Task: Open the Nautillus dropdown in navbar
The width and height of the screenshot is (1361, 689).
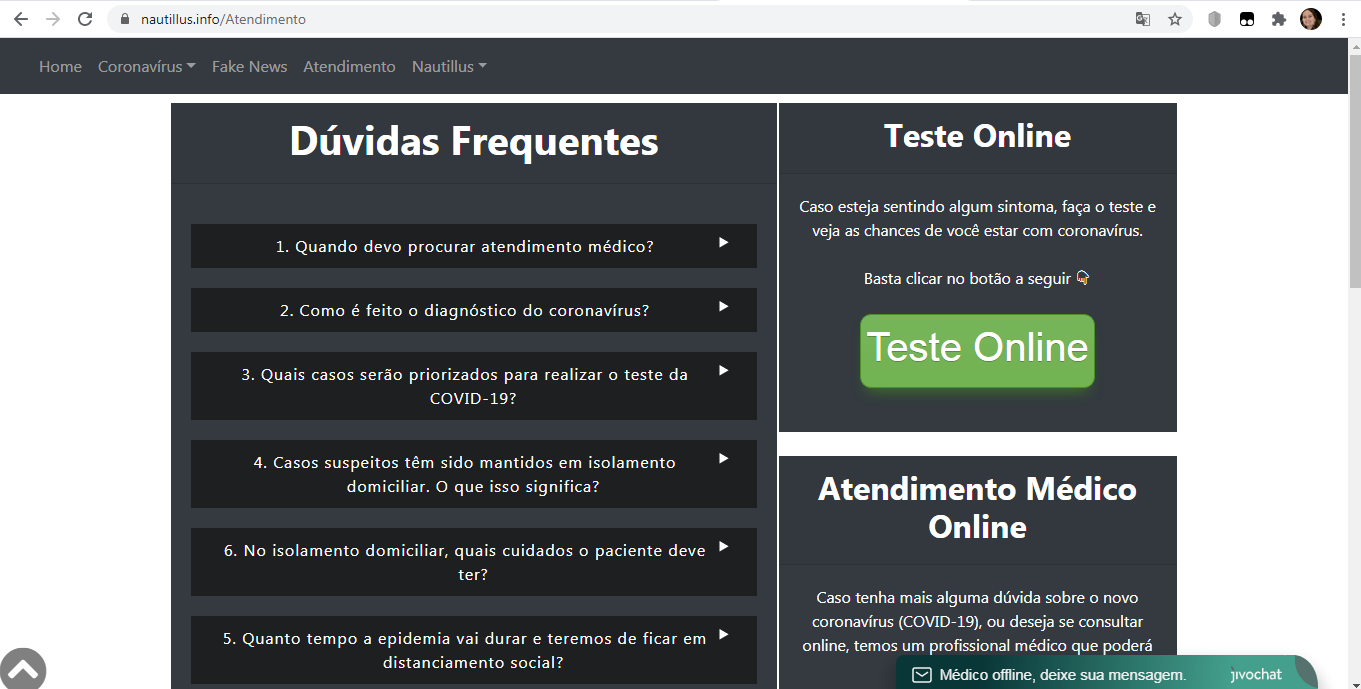Action: tap(449, 66)
